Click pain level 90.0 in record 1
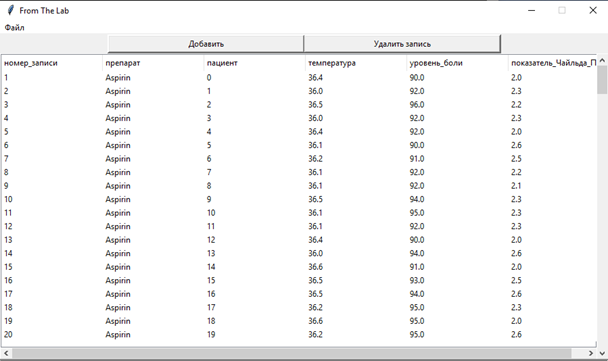Image resolution: width=608 pixels, height=361 pixels. coord(417,78)
